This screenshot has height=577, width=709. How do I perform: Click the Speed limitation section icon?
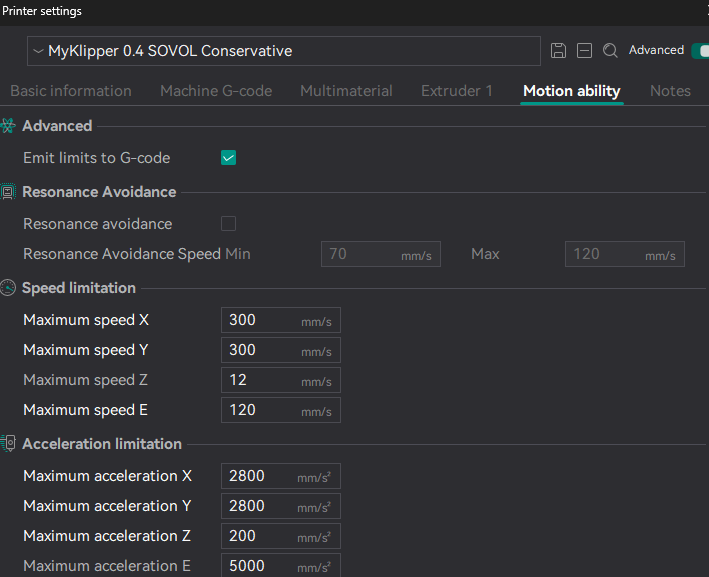click(8, 288)
